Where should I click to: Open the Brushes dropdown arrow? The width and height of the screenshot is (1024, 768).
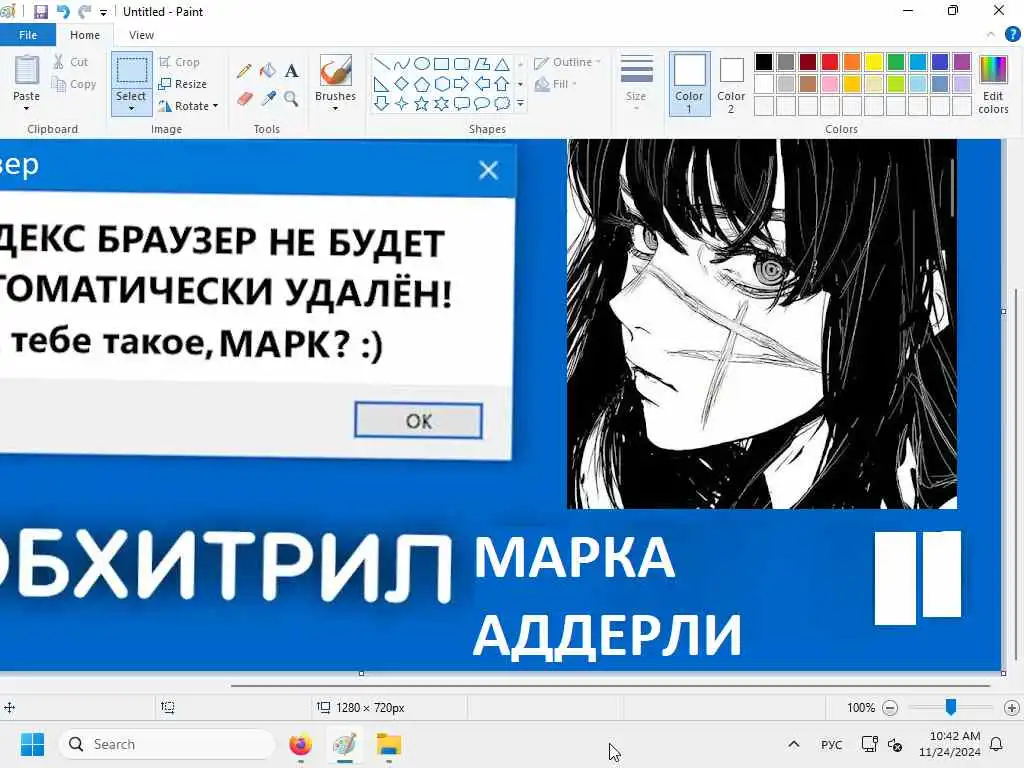tap(335, 108)
